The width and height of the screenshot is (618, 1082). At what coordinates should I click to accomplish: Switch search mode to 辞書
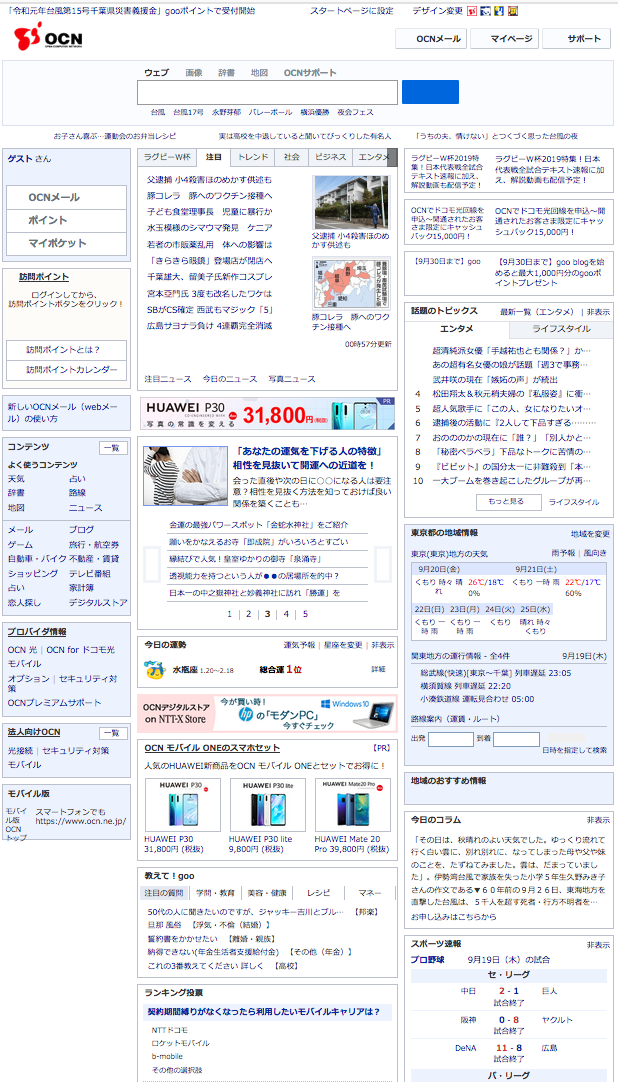(x=226, y=72)
